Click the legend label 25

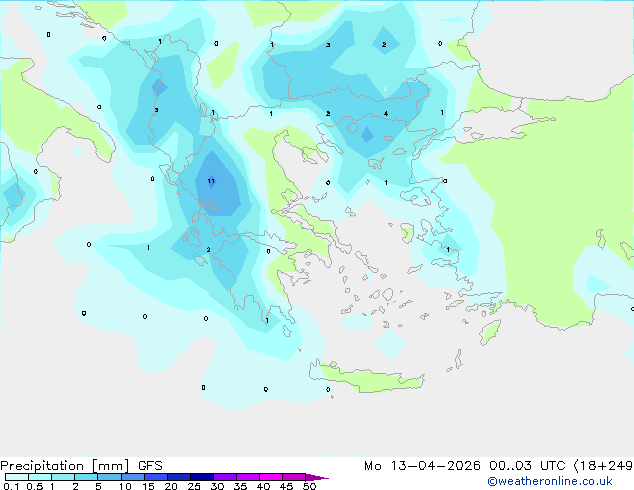tap(194, 486)
